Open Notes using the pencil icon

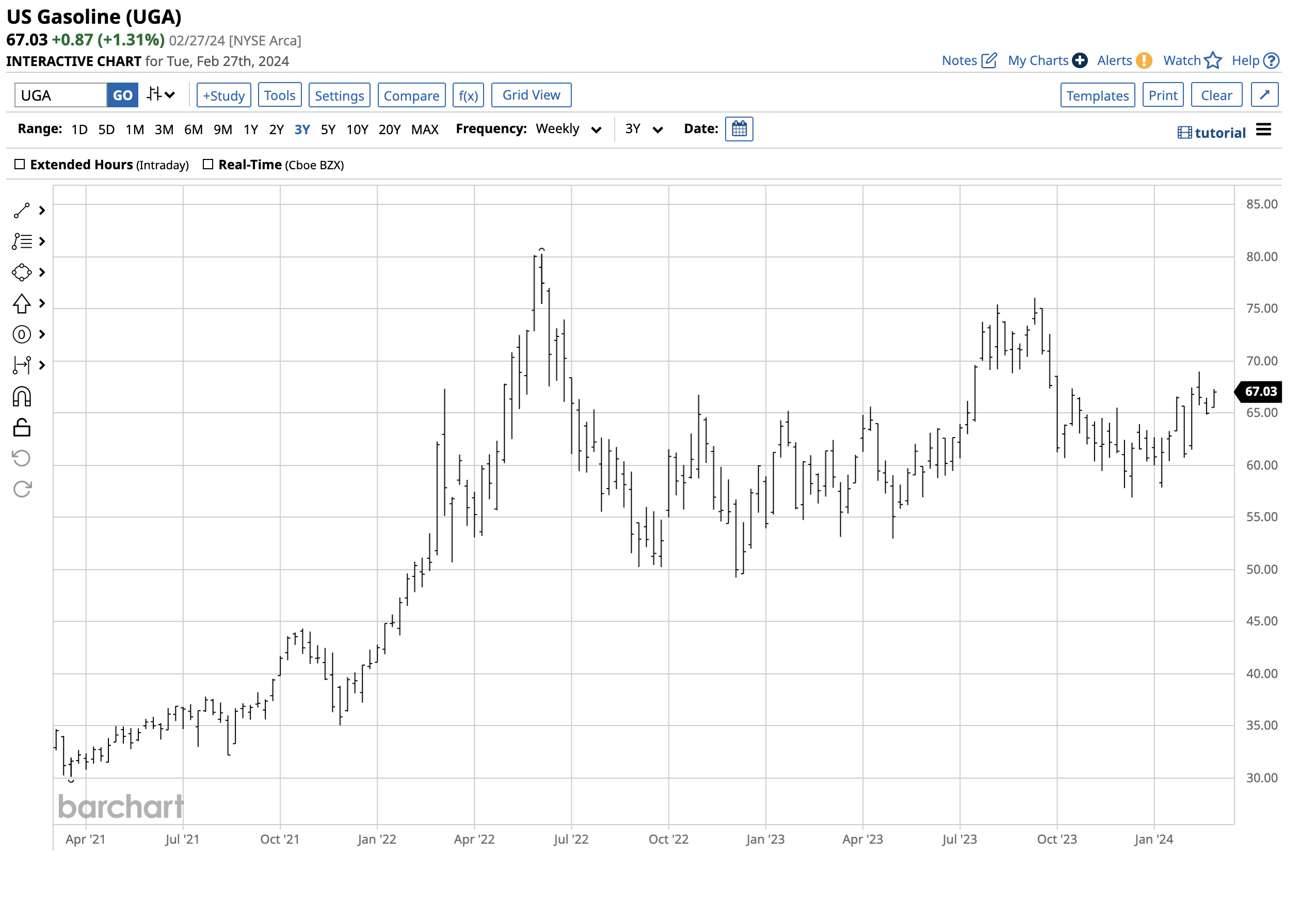point(988,60)
